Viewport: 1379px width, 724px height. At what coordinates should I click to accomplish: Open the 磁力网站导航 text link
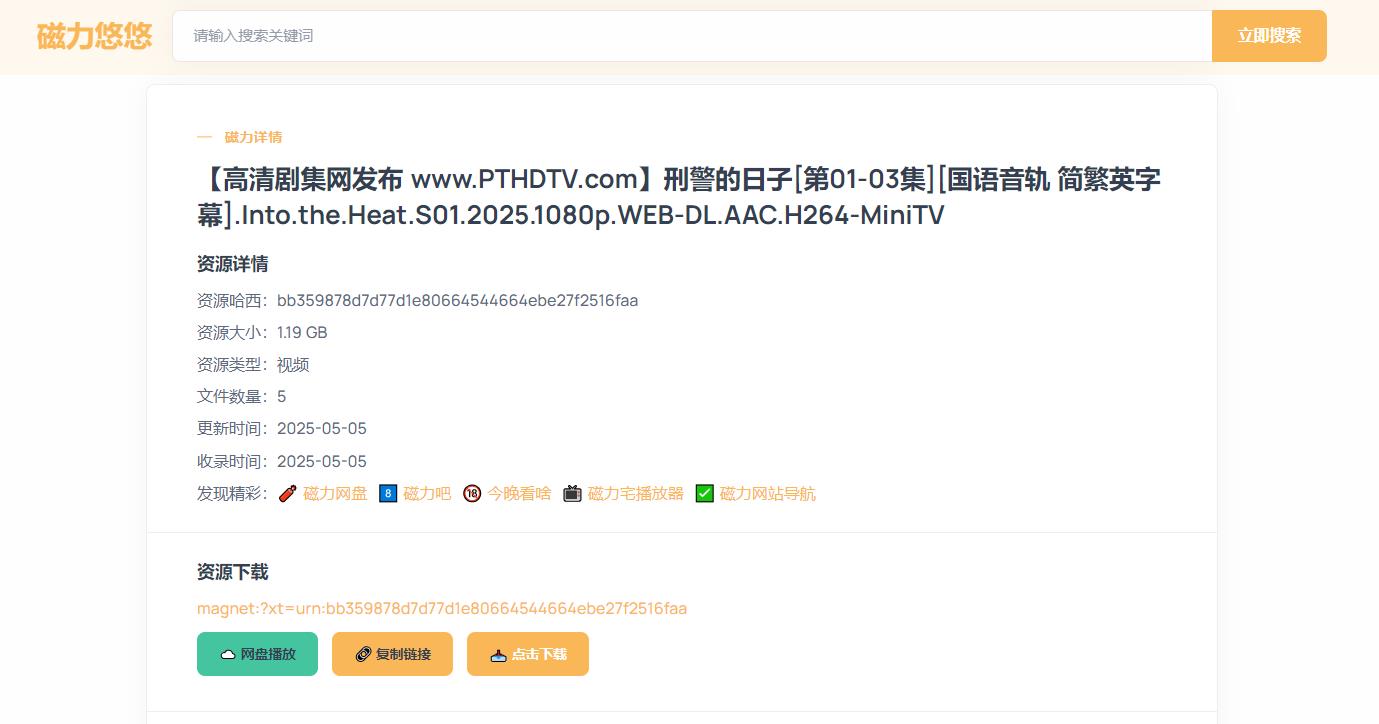(x=768, y=494)
